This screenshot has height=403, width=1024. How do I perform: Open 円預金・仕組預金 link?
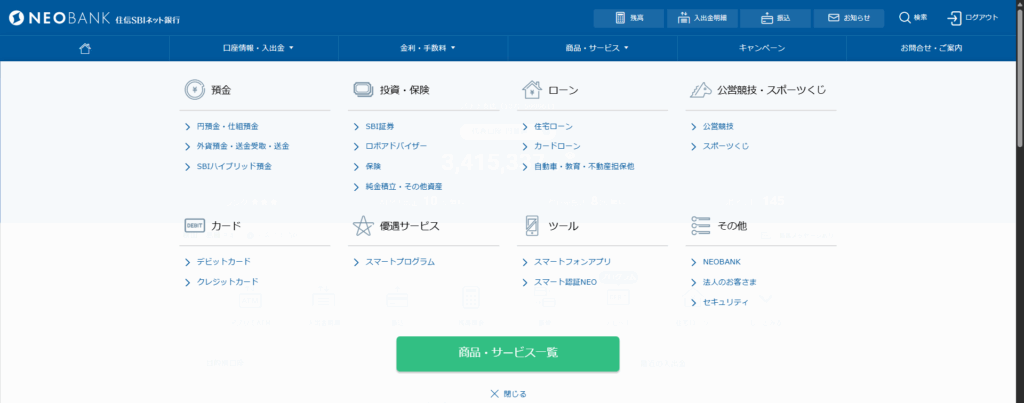tap(227, 127)
